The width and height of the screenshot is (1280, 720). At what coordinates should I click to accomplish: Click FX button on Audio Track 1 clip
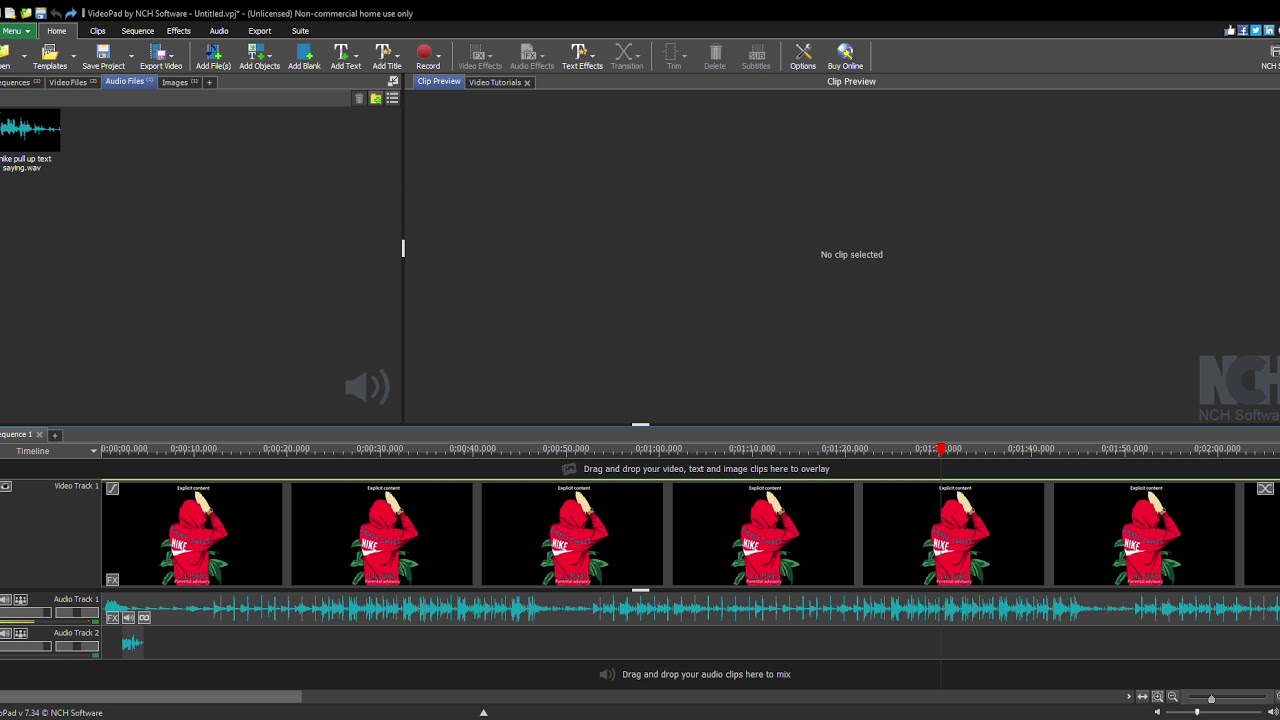(112, 618)
